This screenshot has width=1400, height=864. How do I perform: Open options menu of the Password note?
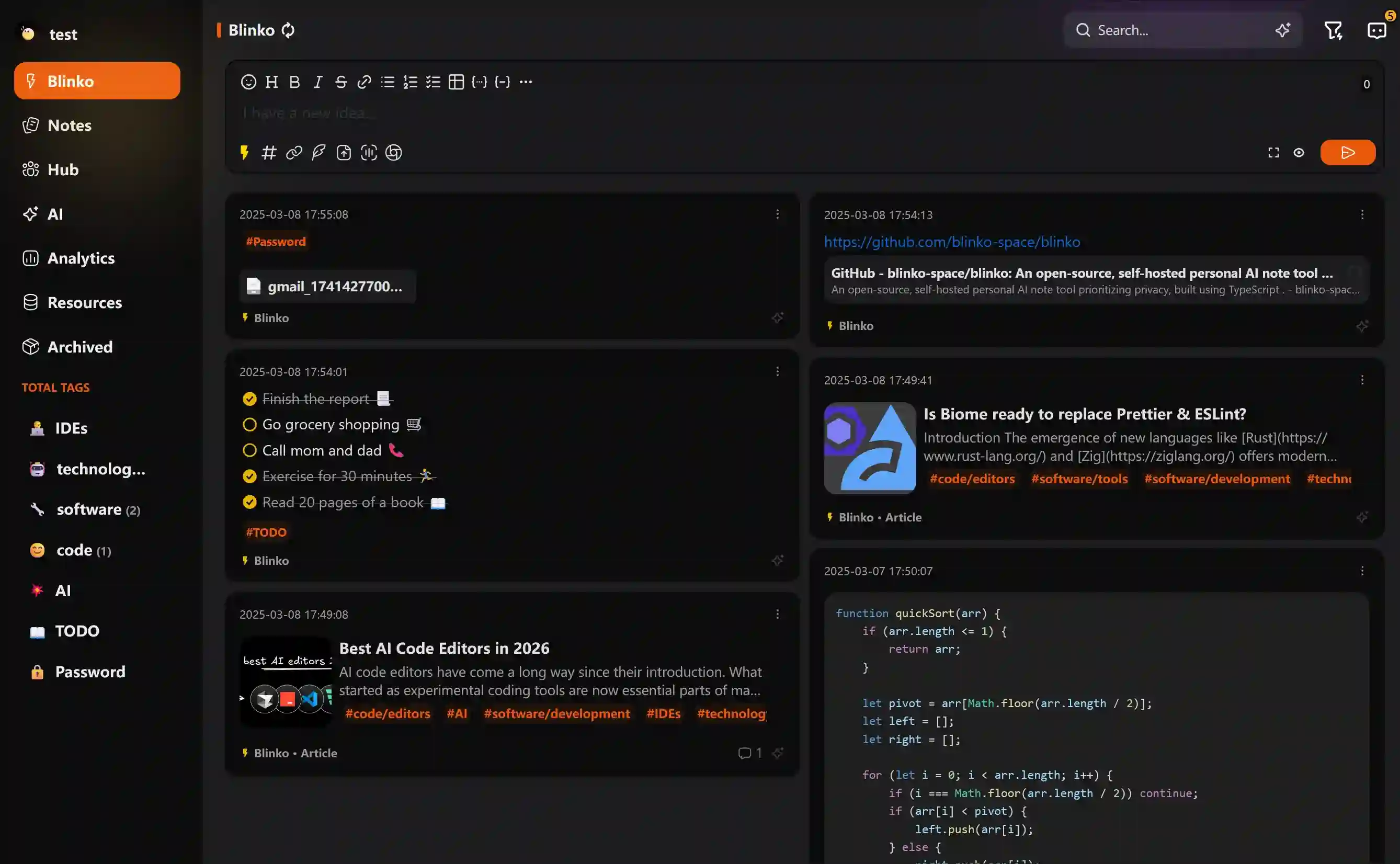coord(777,214)
